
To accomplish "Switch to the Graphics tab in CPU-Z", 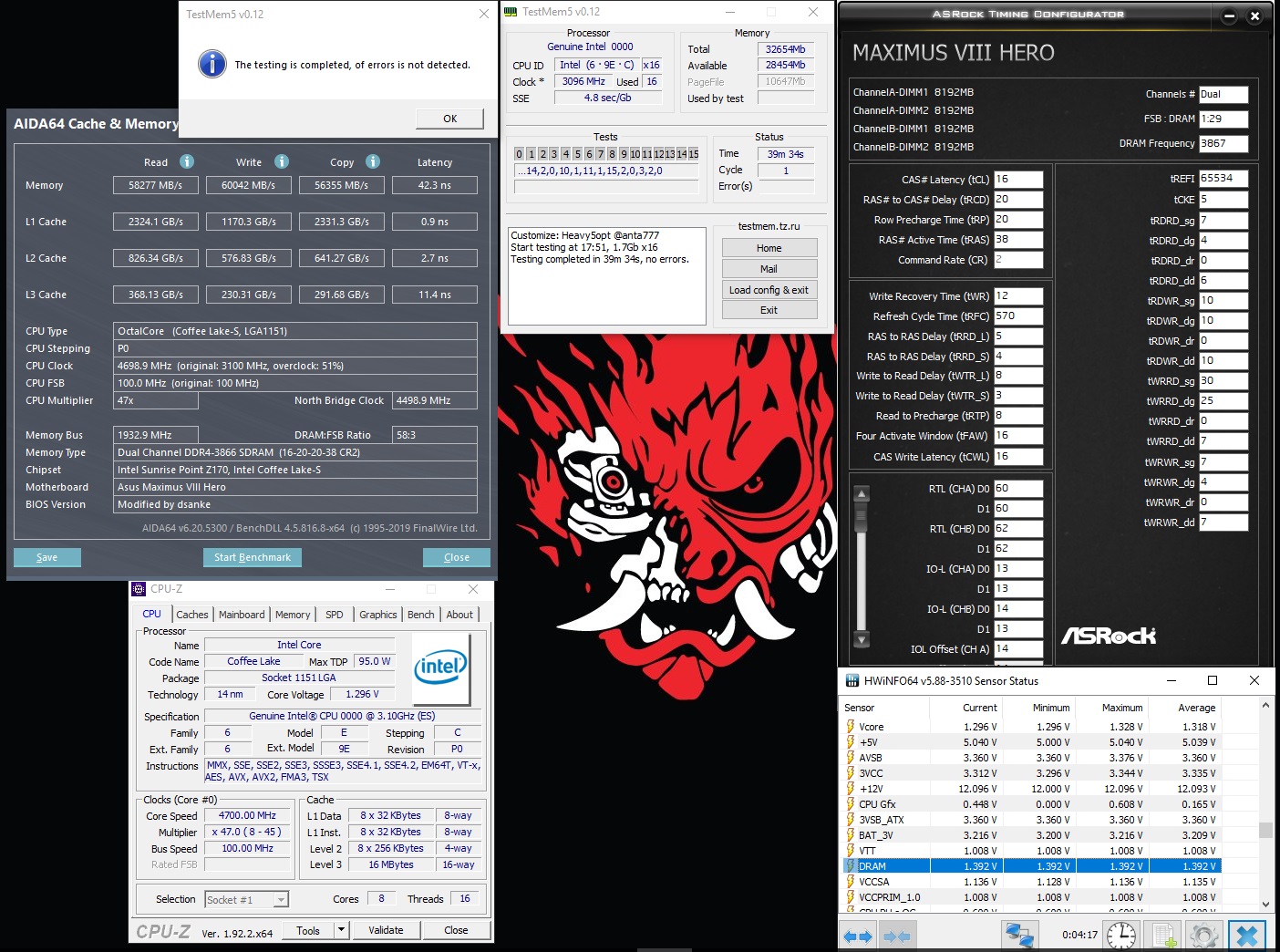I will point(378,615).
